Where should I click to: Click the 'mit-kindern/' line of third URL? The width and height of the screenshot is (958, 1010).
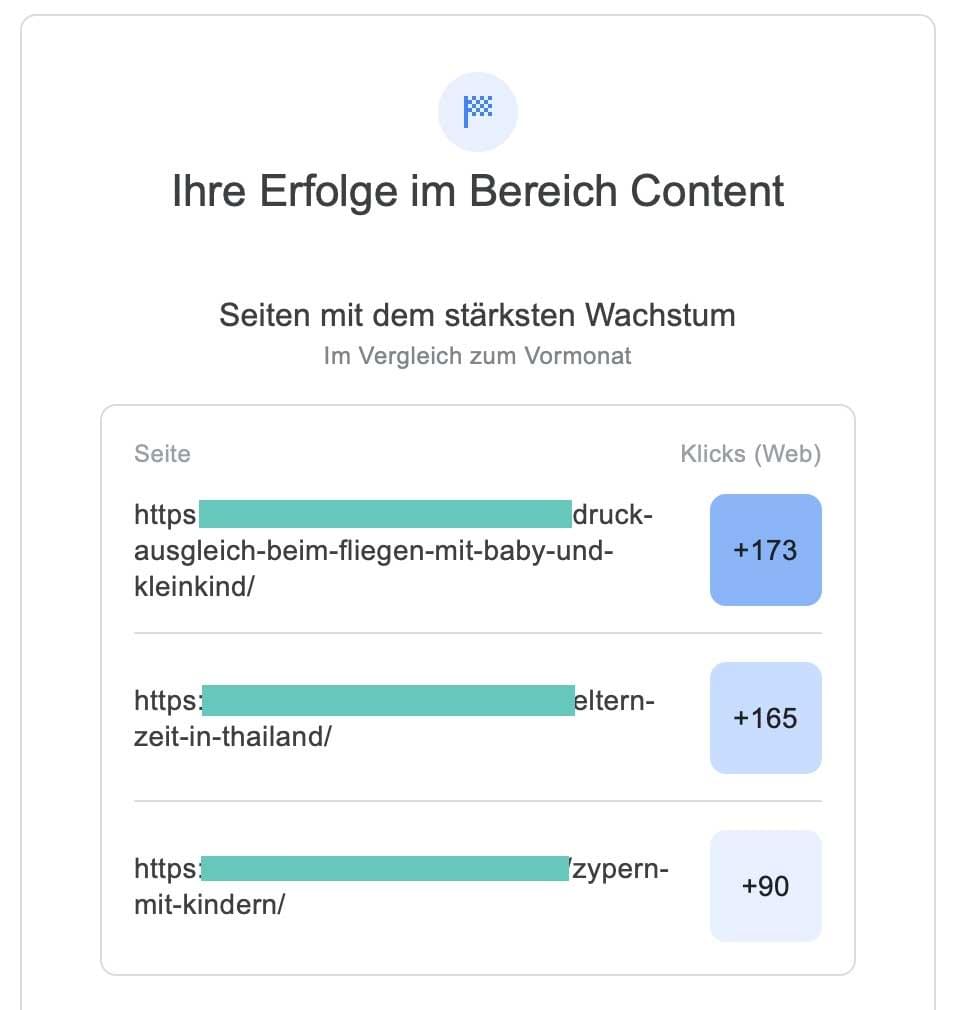(210, 905)
